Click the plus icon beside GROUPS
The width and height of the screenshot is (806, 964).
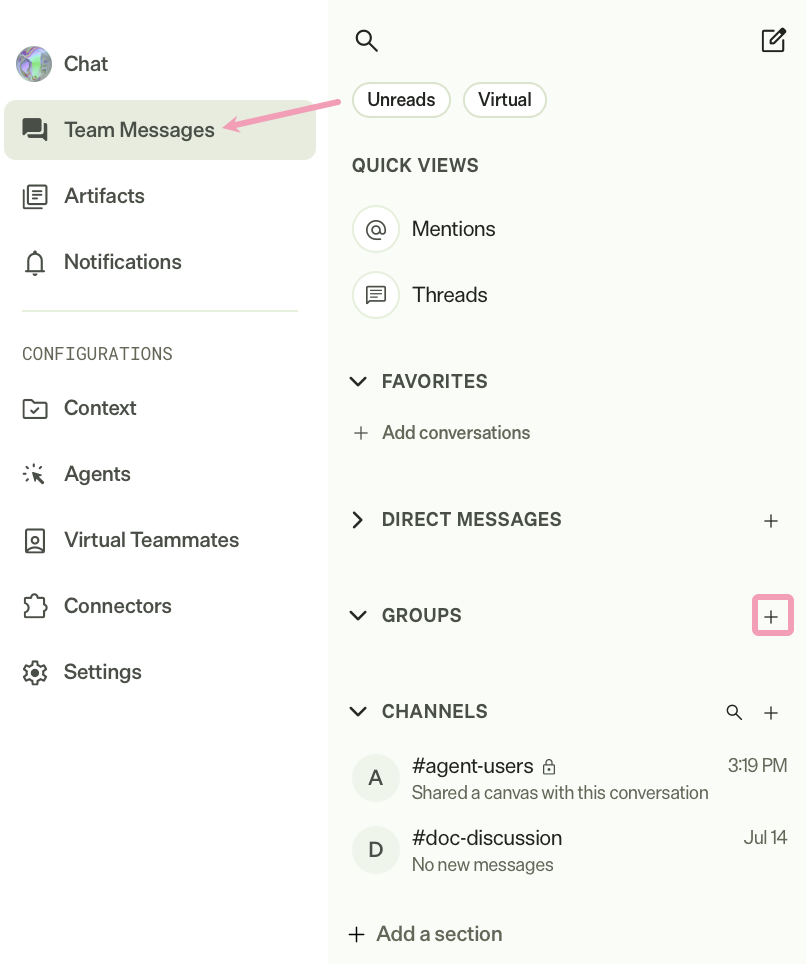click(x=771, y=616)
